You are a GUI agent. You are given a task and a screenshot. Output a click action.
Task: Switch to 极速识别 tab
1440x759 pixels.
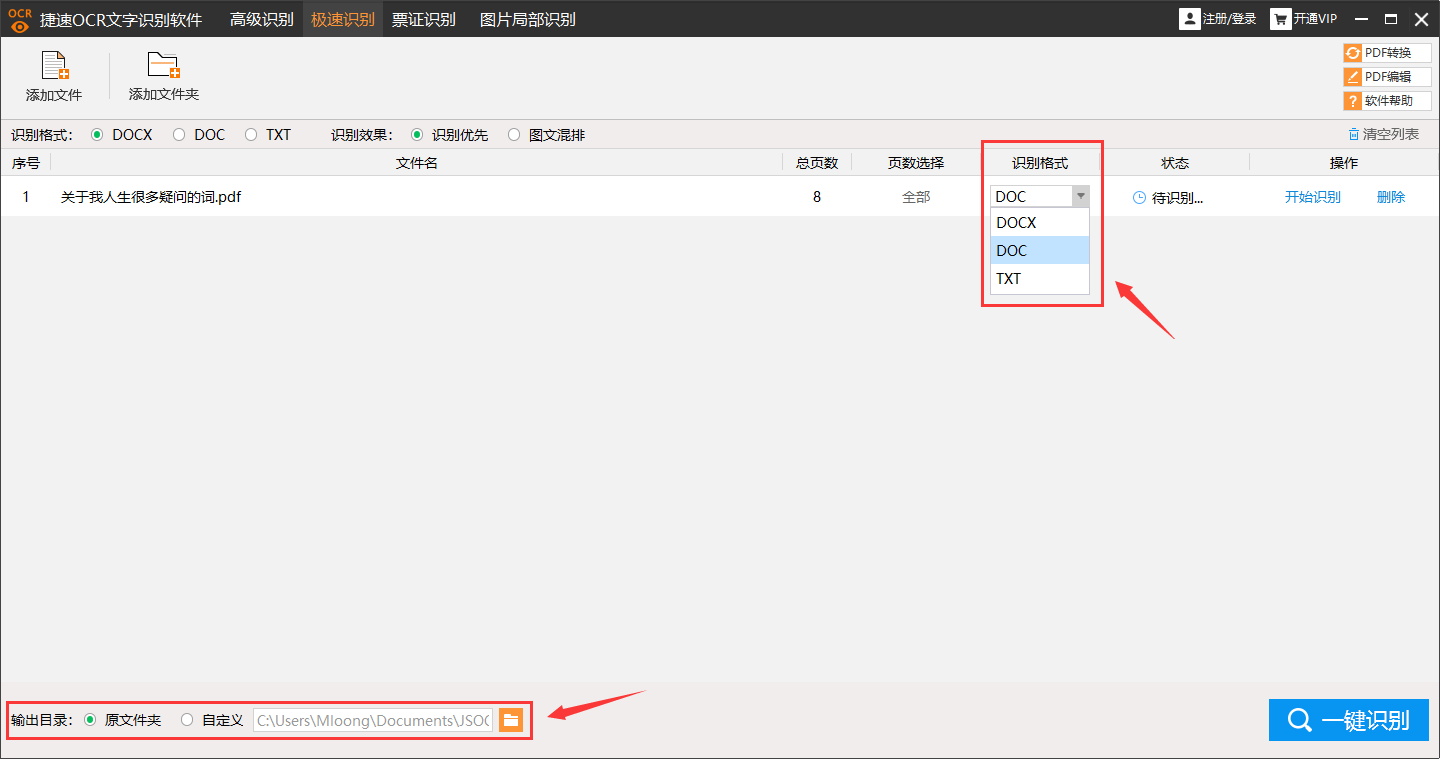tap(343, 19)
